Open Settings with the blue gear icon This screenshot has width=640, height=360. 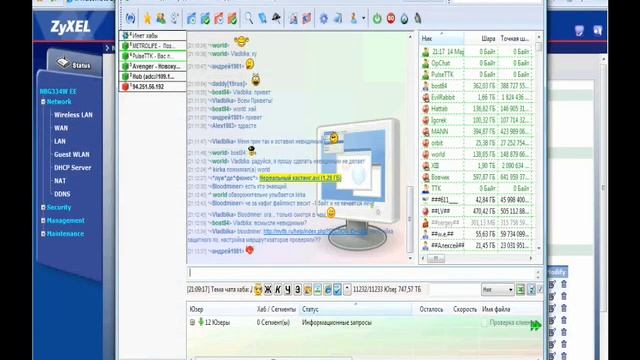(324, 18)
